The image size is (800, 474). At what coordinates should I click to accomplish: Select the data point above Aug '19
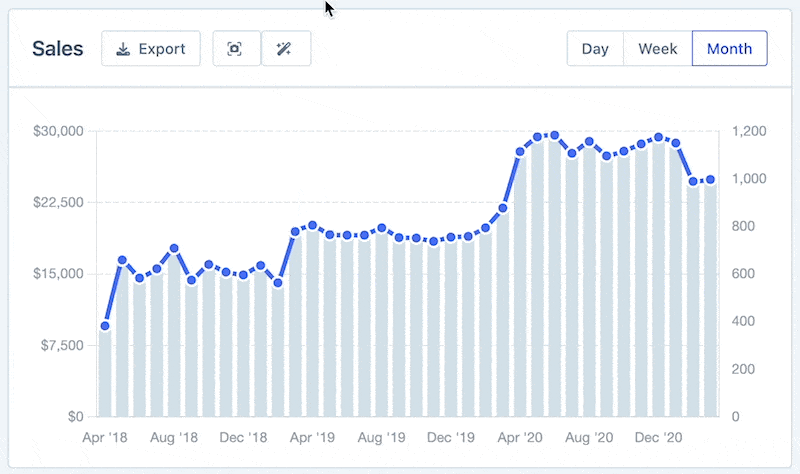[381, 229]
